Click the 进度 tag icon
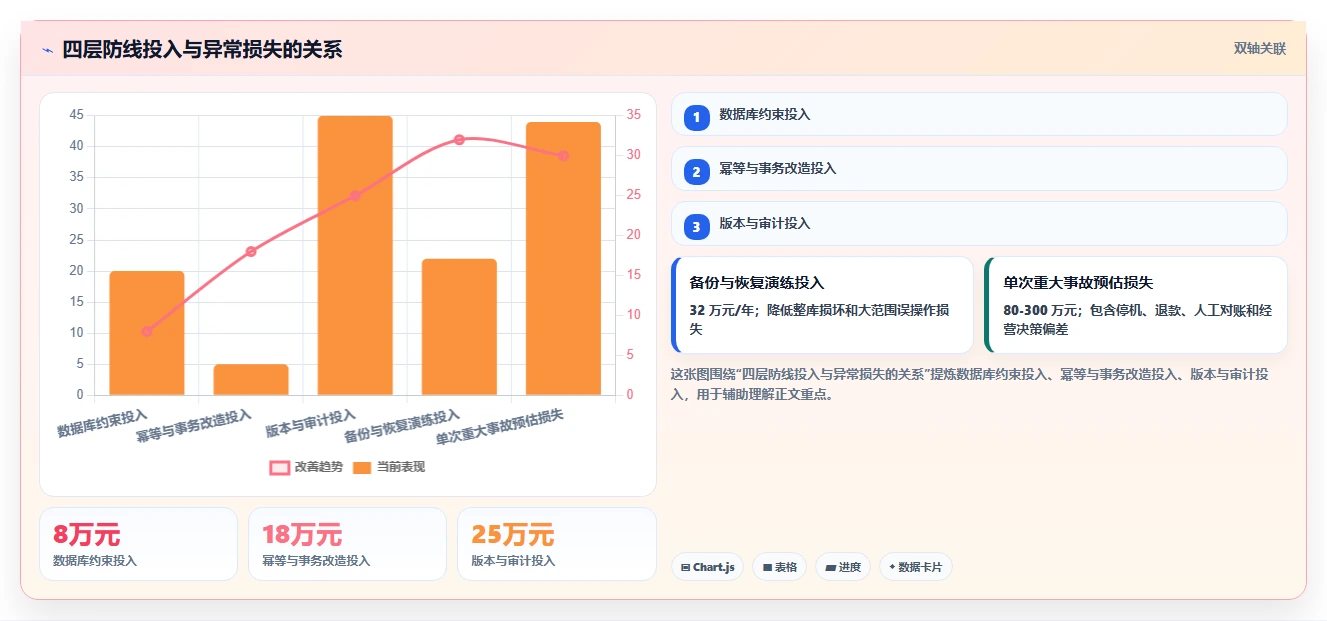Screen dimensions: 1327x621 830,568
